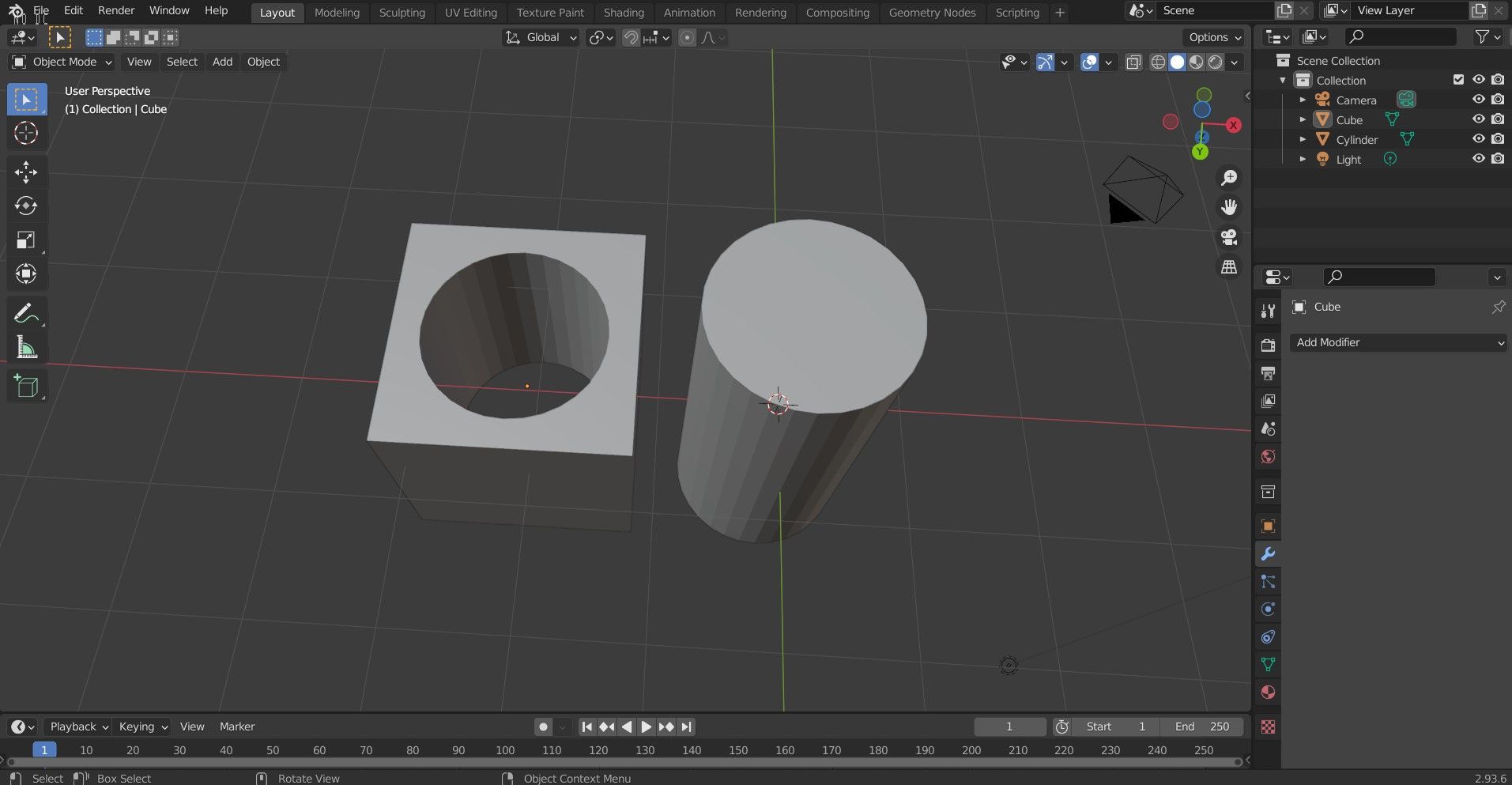This screenshot has width=1512, height=785.
Task: Select the Measure tool
Action: (x=26, y=346)
